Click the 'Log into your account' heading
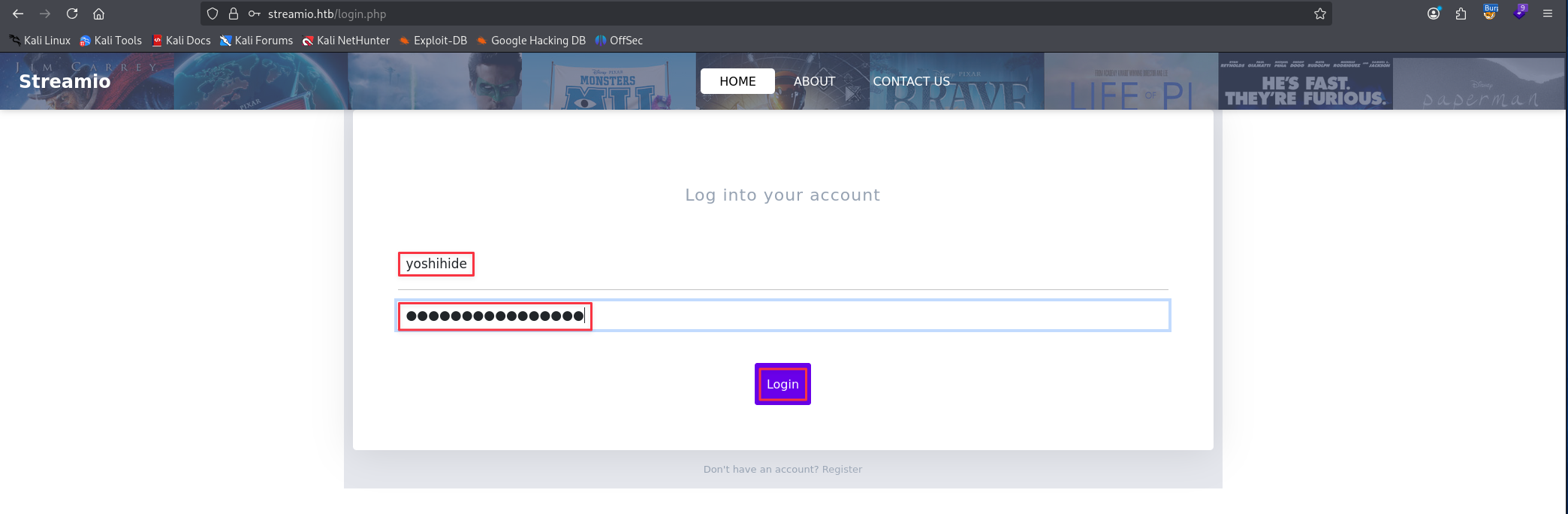 782,195
